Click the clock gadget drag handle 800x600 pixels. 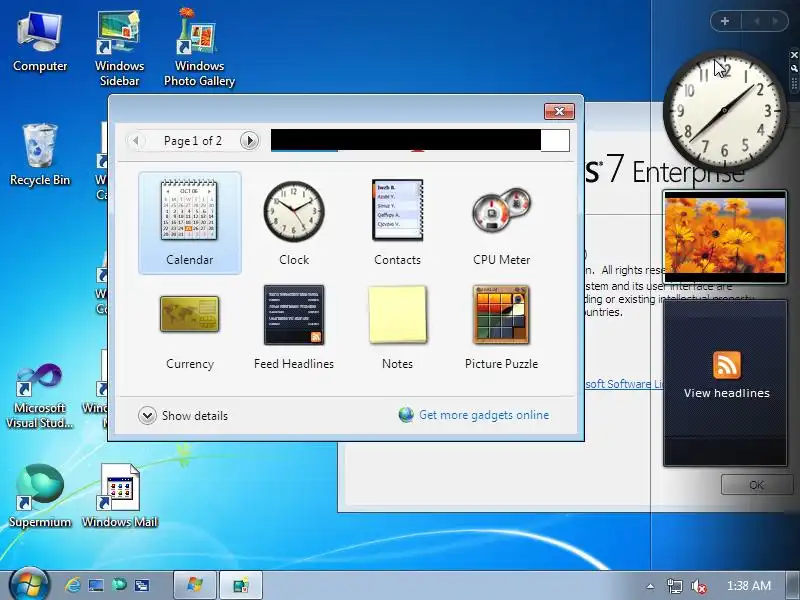794,84
